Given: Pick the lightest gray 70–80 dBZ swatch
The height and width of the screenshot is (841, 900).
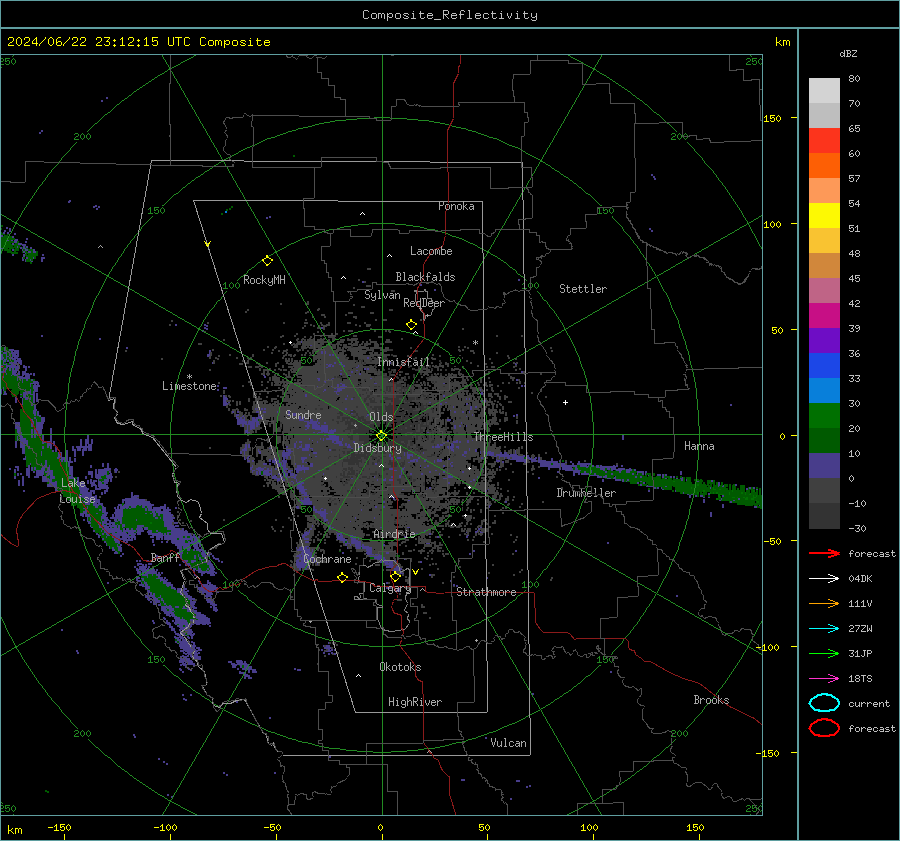Looking at the screenshot, I should [824, 91].
